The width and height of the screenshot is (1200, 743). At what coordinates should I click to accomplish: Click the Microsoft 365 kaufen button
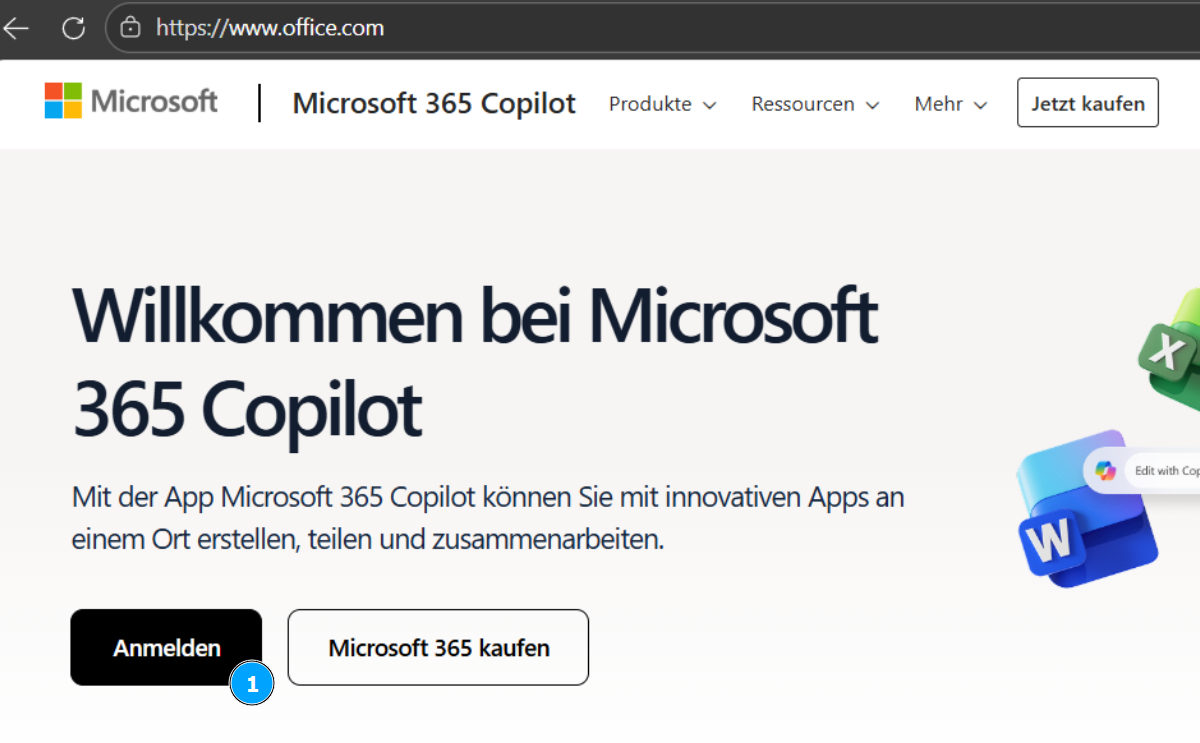click(438, 648)
